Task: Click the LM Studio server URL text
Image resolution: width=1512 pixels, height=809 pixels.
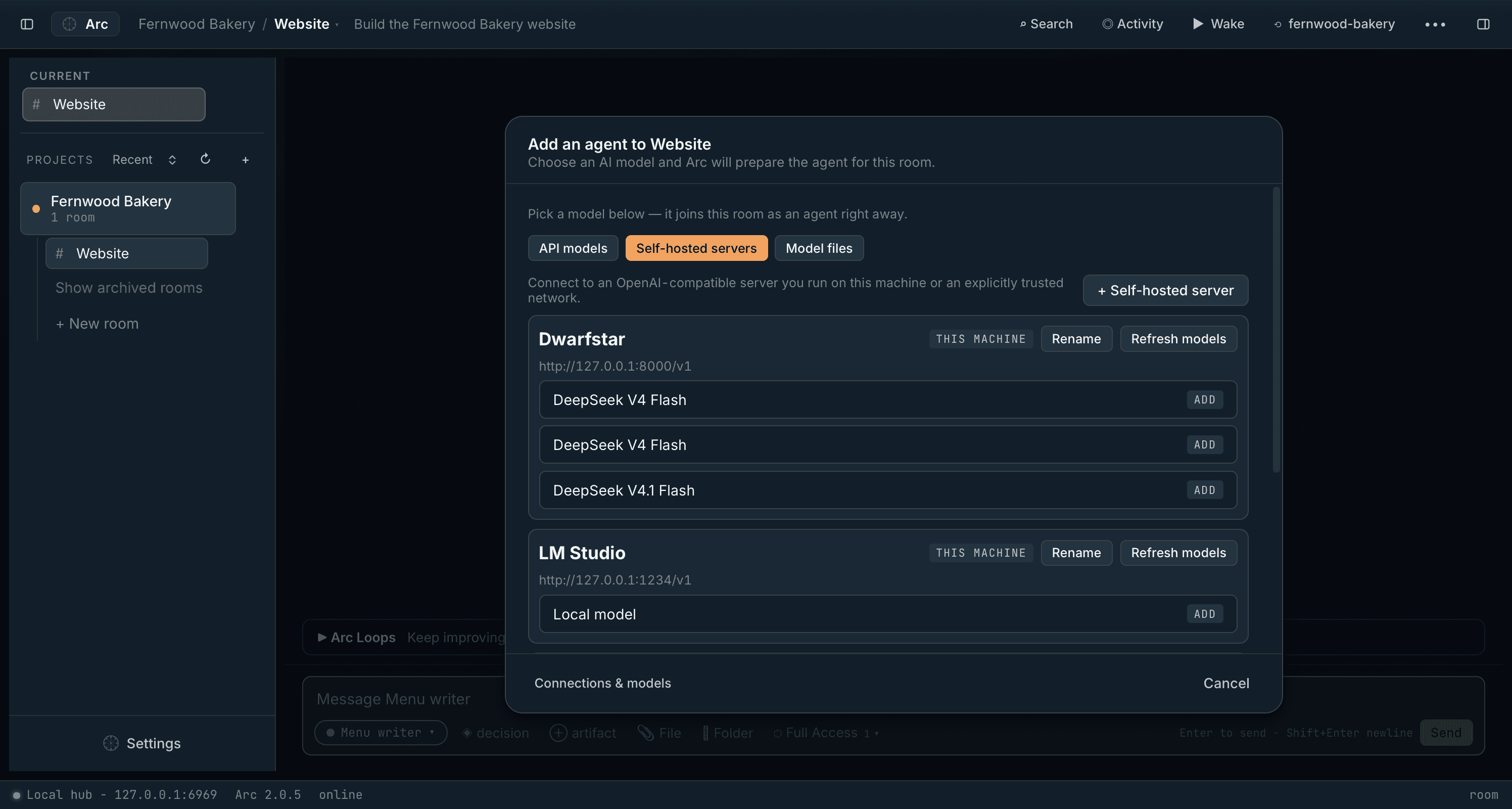Action: click(615, 579)
